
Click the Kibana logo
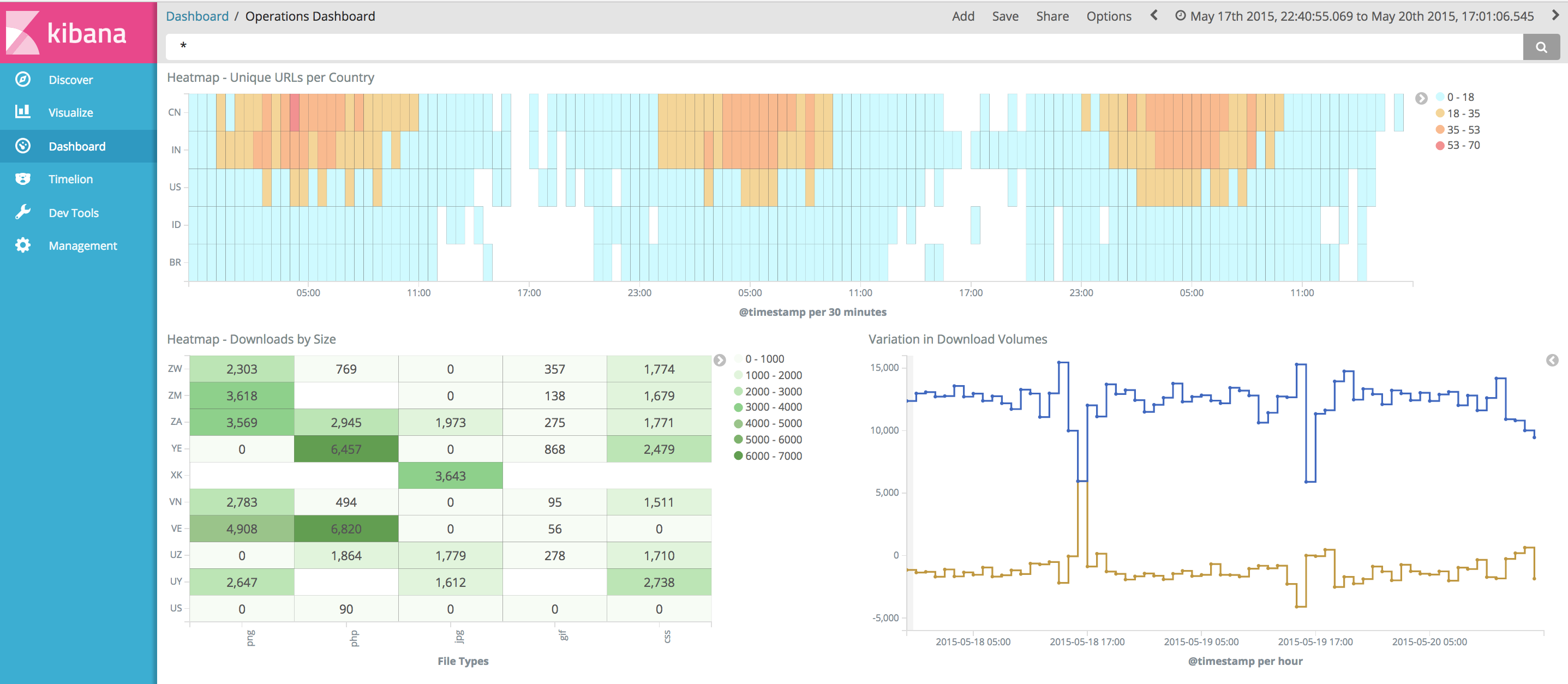78,32
